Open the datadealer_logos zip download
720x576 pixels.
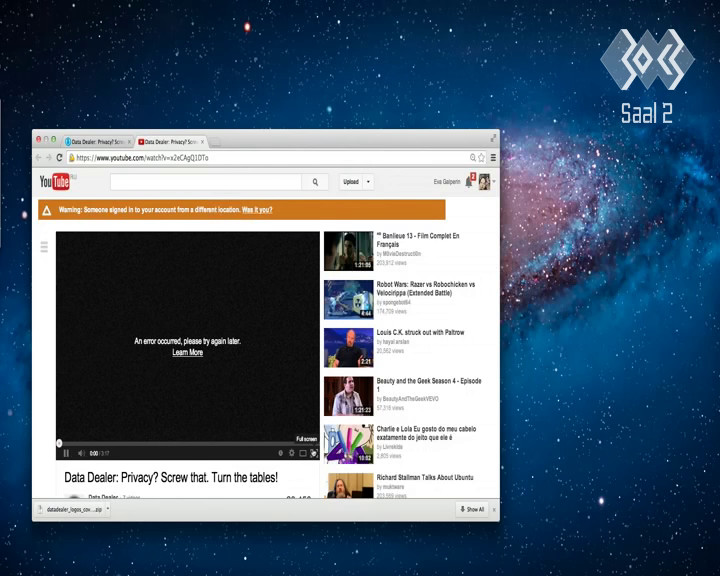point(73,509)
